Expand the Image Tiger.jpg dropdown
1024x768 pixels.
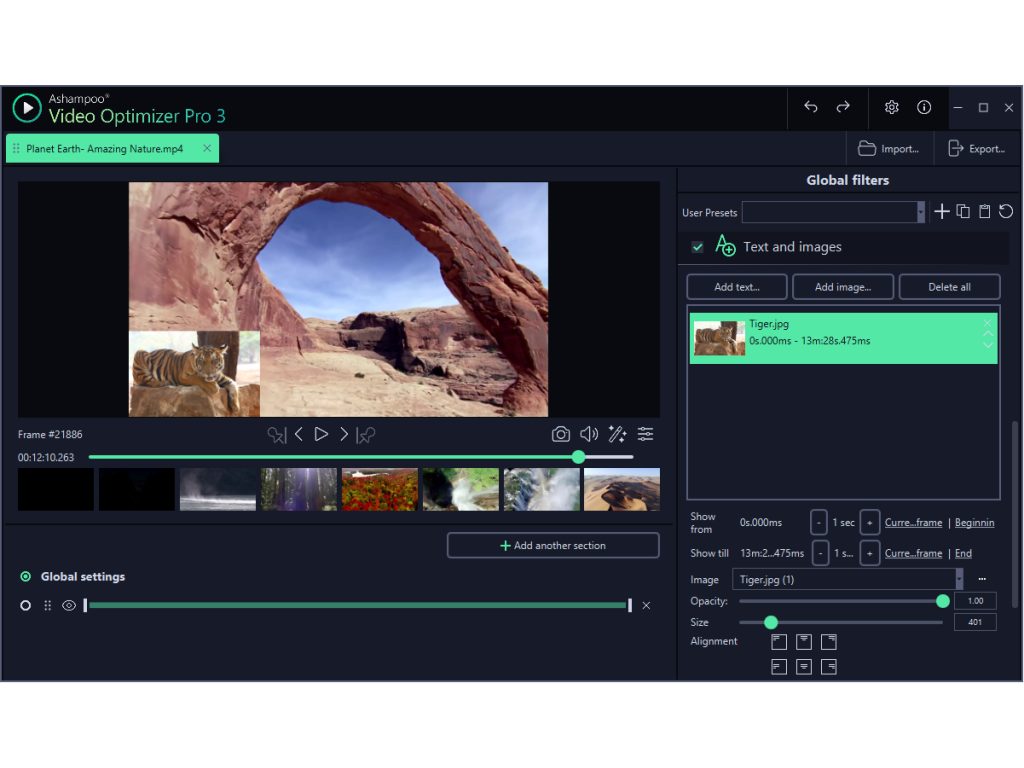(x=959, y=579)
